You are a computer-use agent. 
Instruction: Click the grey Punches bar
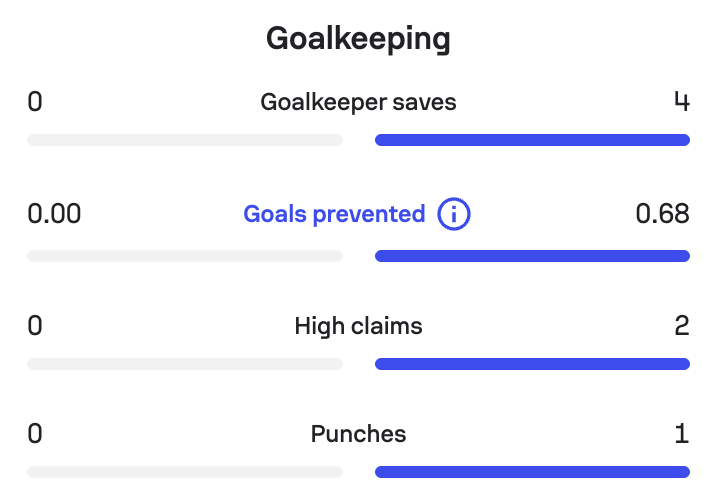point(185,472)
